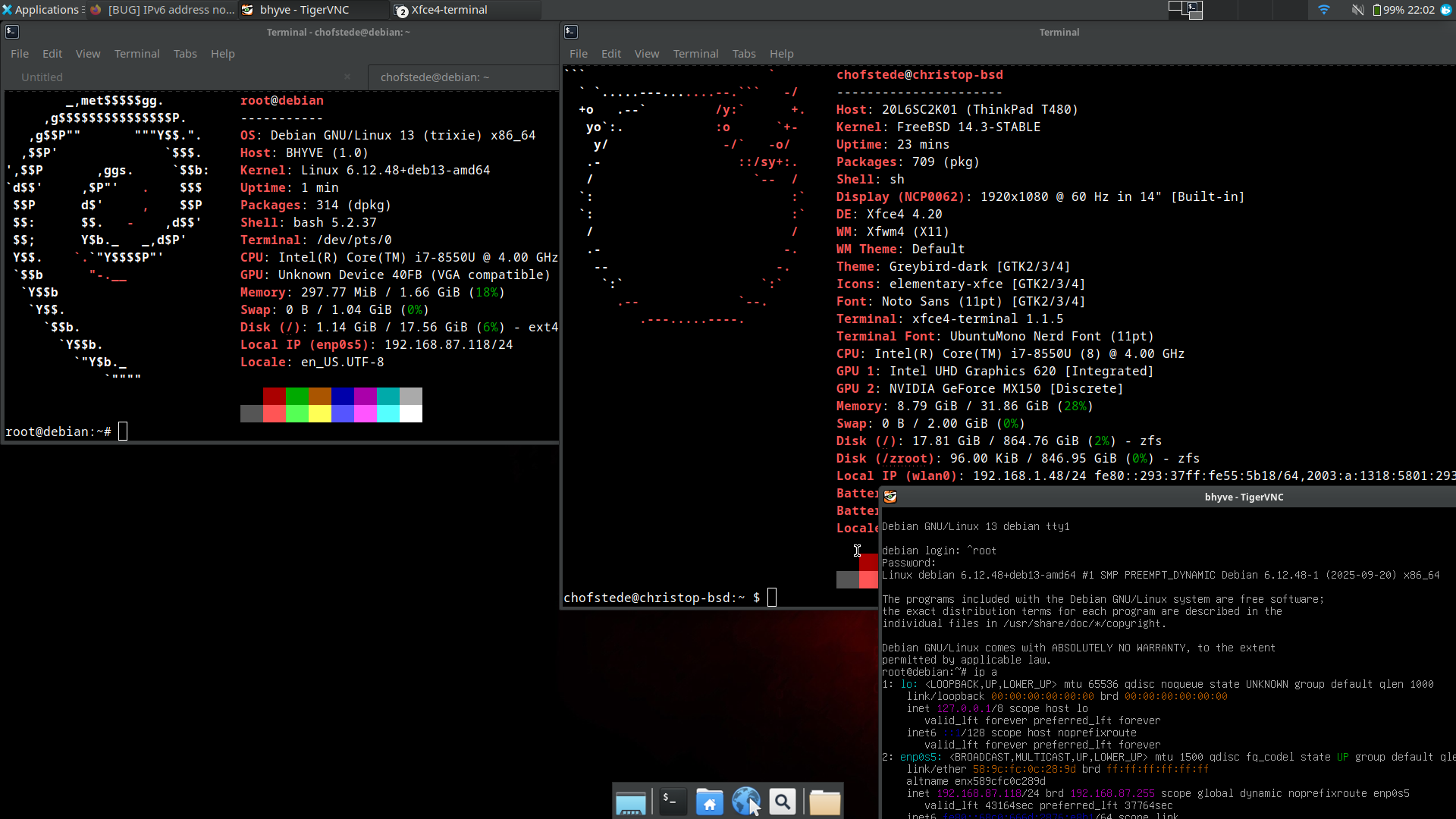Open Tabs menu in the right Terminal window
The image size is (1456, 819).
[x=744, y=54]
